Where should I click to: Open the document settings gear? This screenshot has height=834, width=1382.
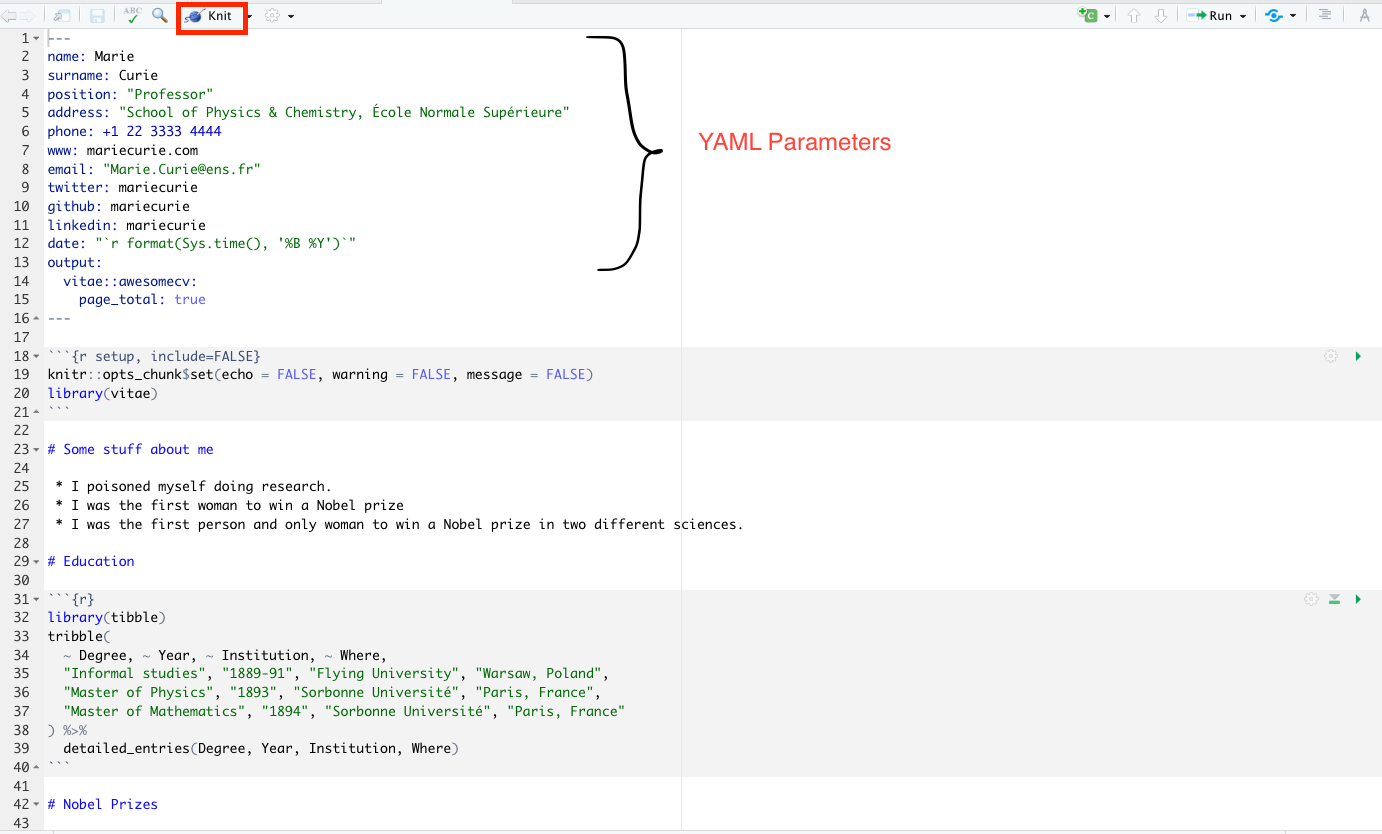[272, 16]
